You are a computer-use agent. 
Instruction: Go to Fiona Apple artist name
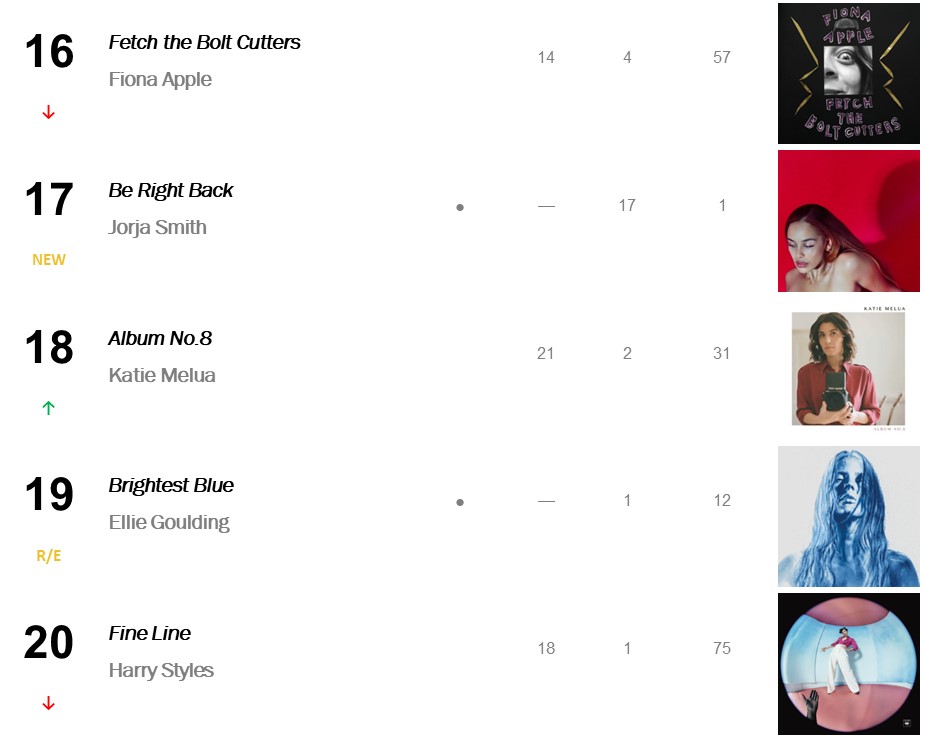tap(160, 80)
